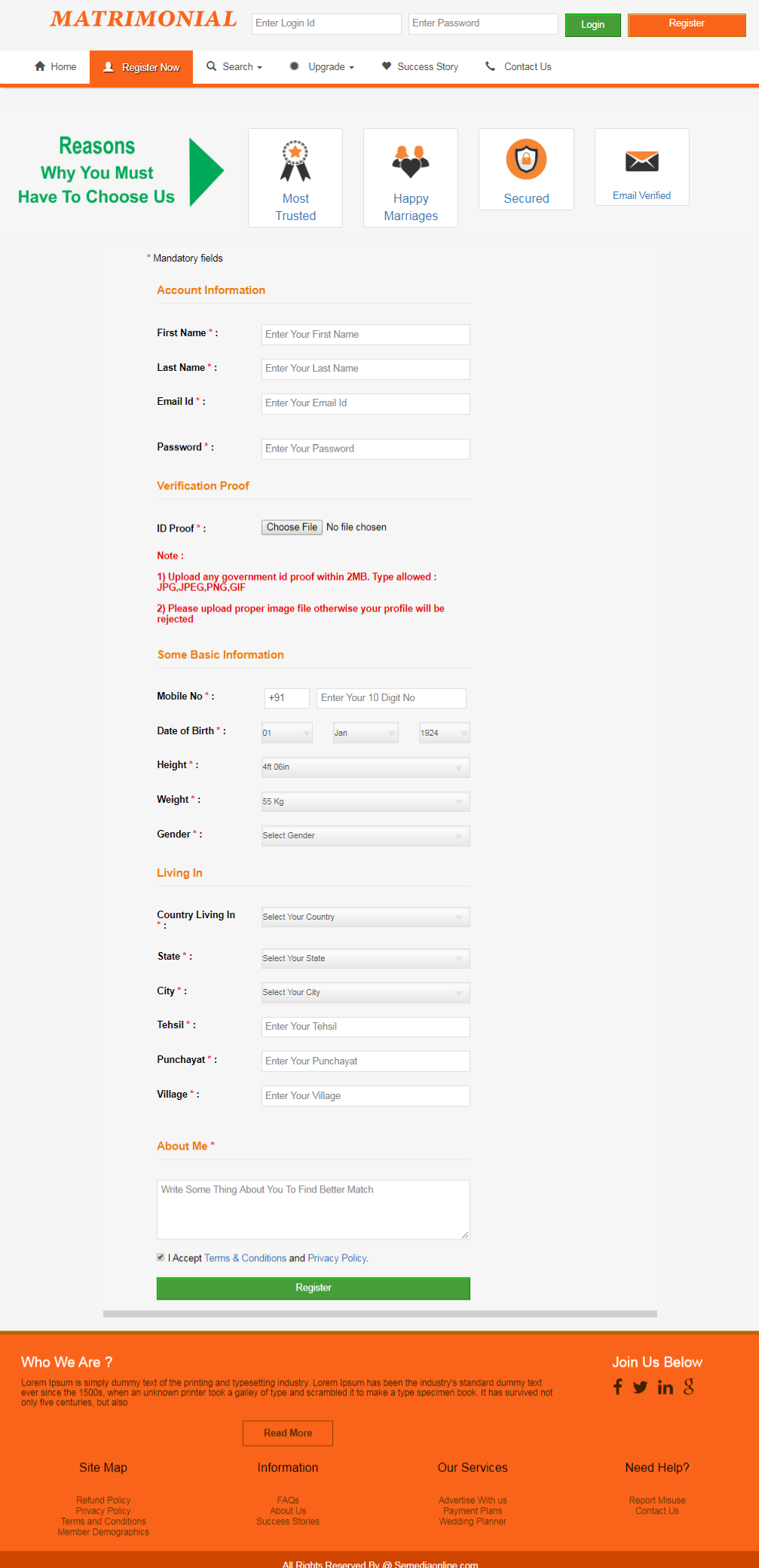Click the Upgrade badge icon in navbar
Screen dimensions: 759x1568
(295, 66)
